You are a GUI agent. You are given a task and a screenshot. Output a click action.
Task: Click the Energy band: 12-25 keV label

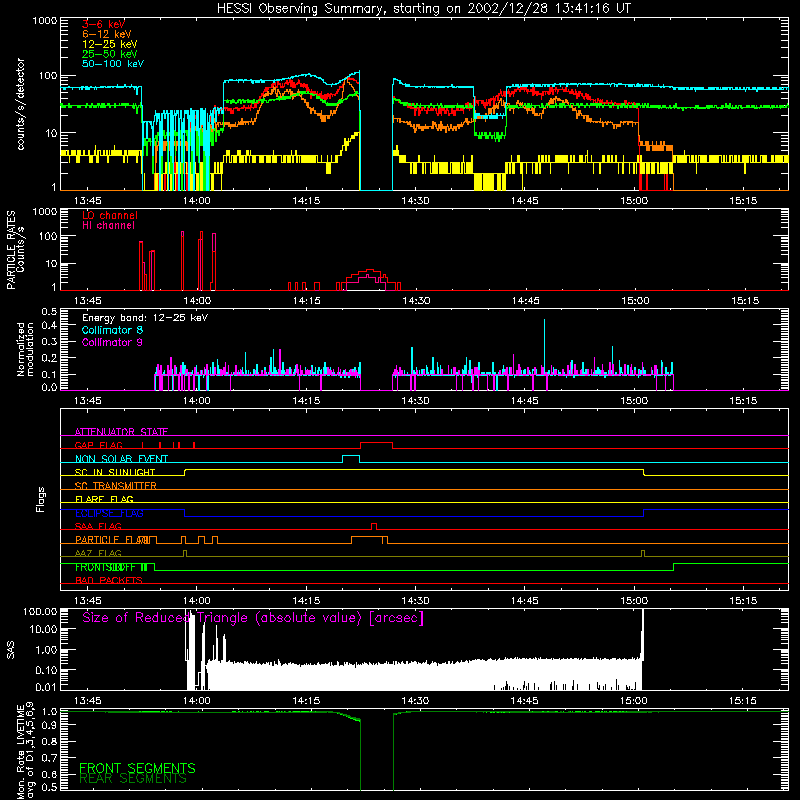pos(145,318)
